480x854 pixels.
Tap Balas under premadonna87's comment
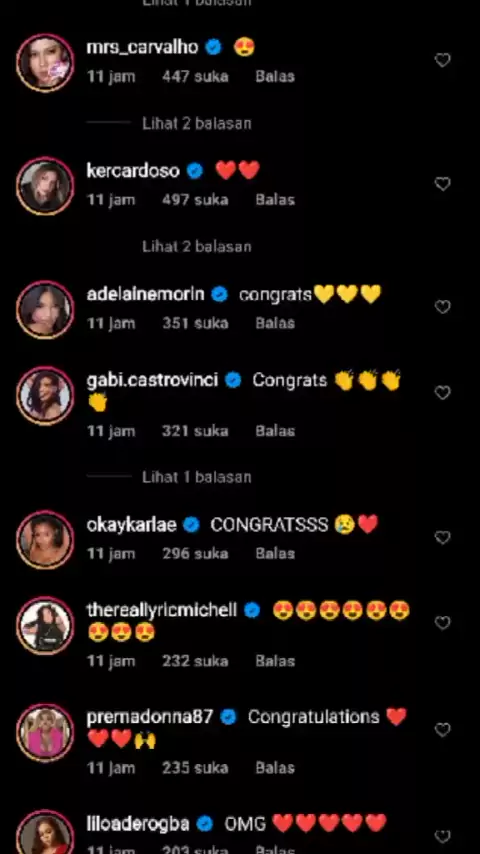coord(275,768)
